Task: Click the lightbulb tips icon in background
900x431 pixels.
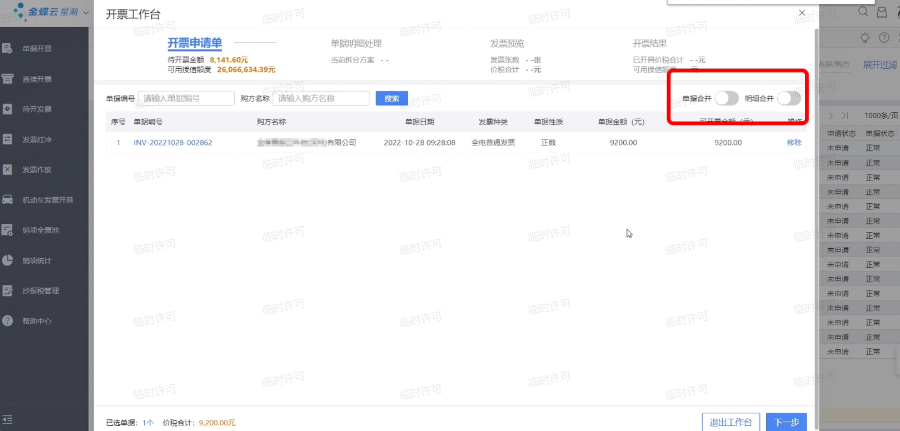Action: point(864,38)
